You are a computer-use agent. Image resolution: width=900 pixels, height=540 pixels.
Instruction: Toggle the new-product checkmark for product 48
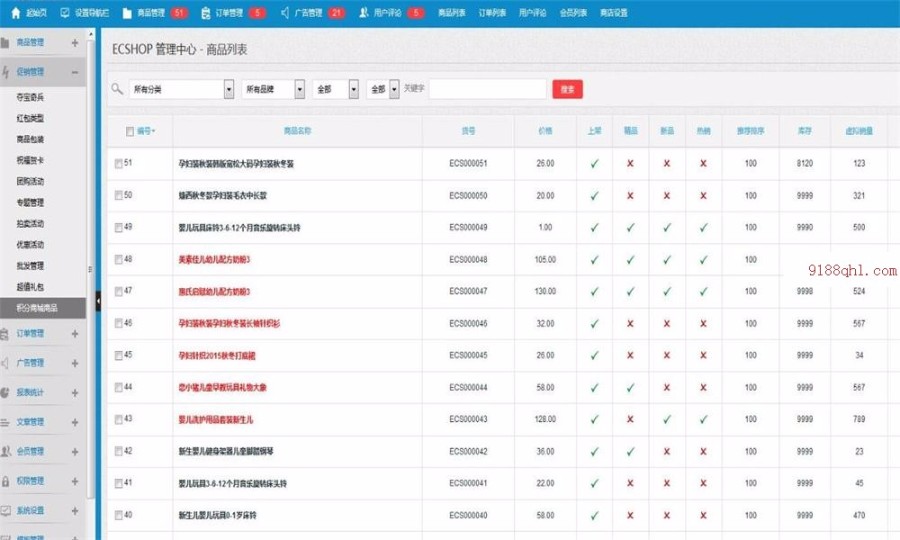tap(666, 260)
